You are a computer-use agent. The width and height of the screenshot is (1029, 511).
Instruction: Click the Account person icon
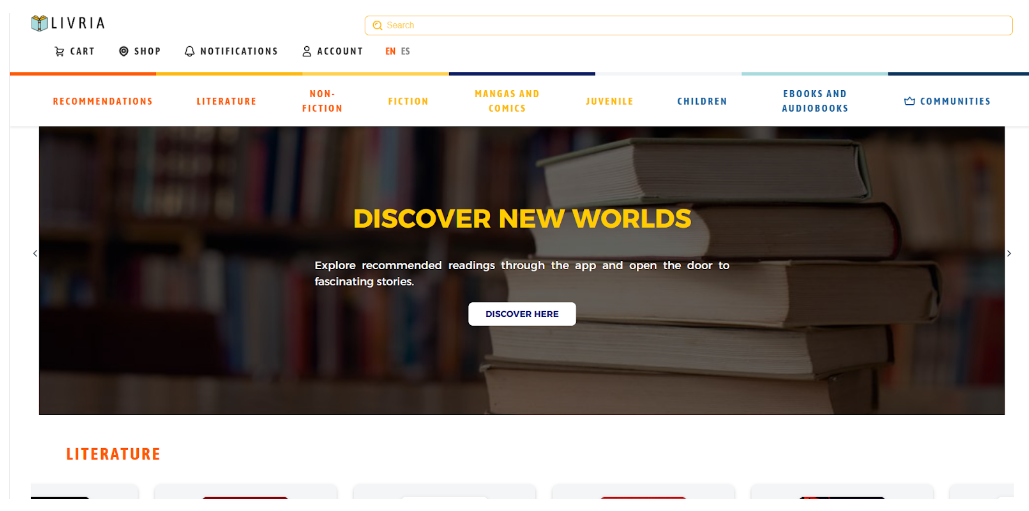point(306,51)
